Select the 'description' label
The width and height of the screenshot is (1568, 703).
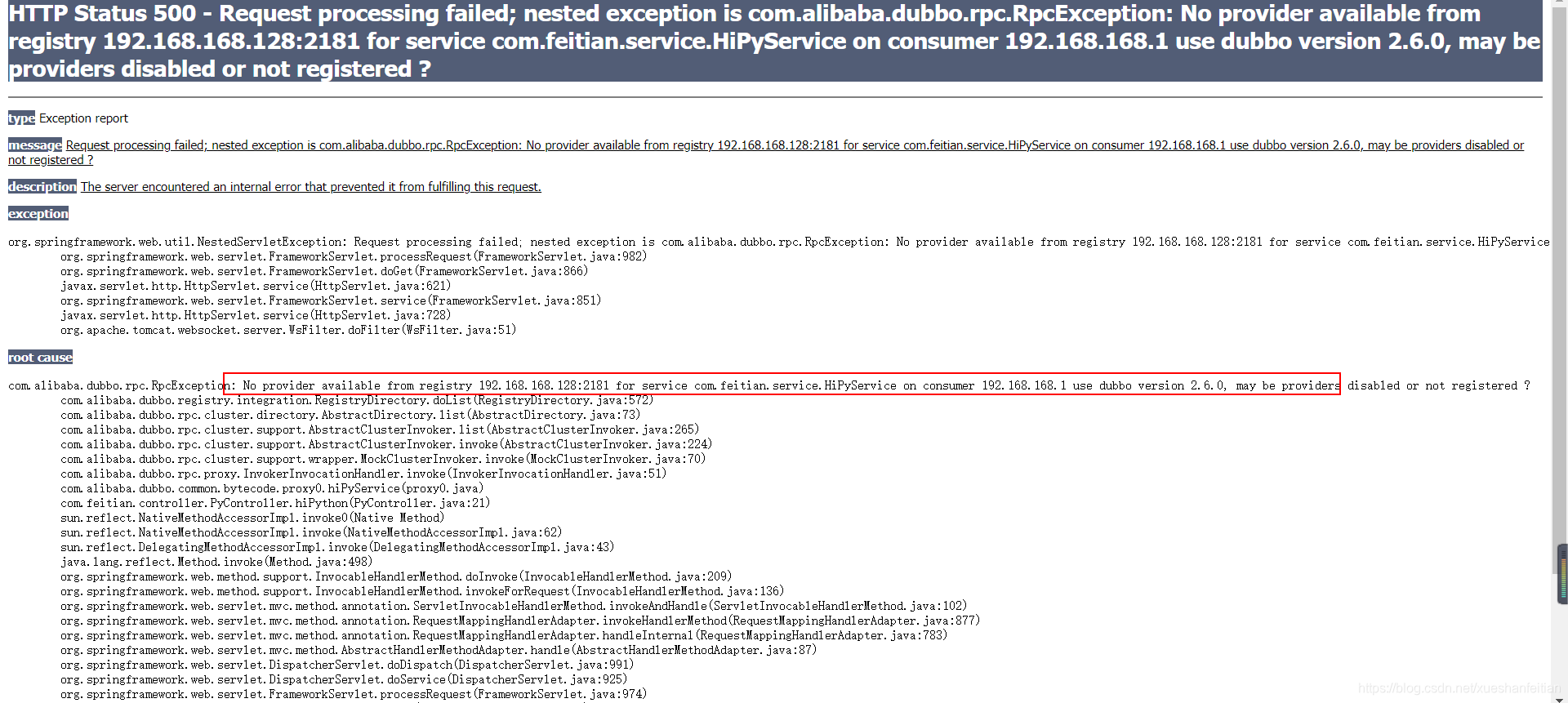[x=42, y=187]
